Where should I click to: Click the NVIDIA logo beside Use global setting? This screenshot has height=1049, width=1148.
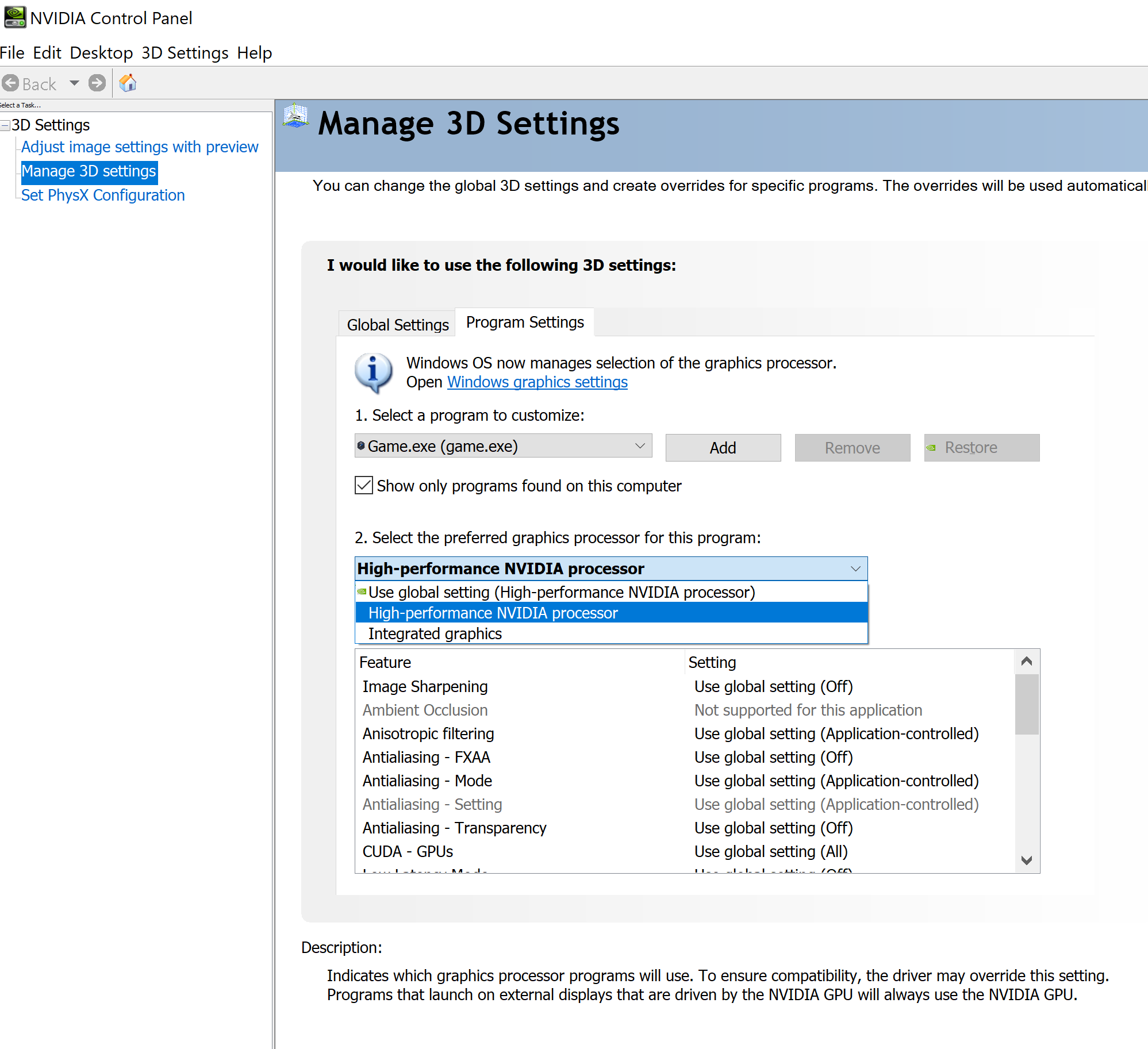point(362,591)
